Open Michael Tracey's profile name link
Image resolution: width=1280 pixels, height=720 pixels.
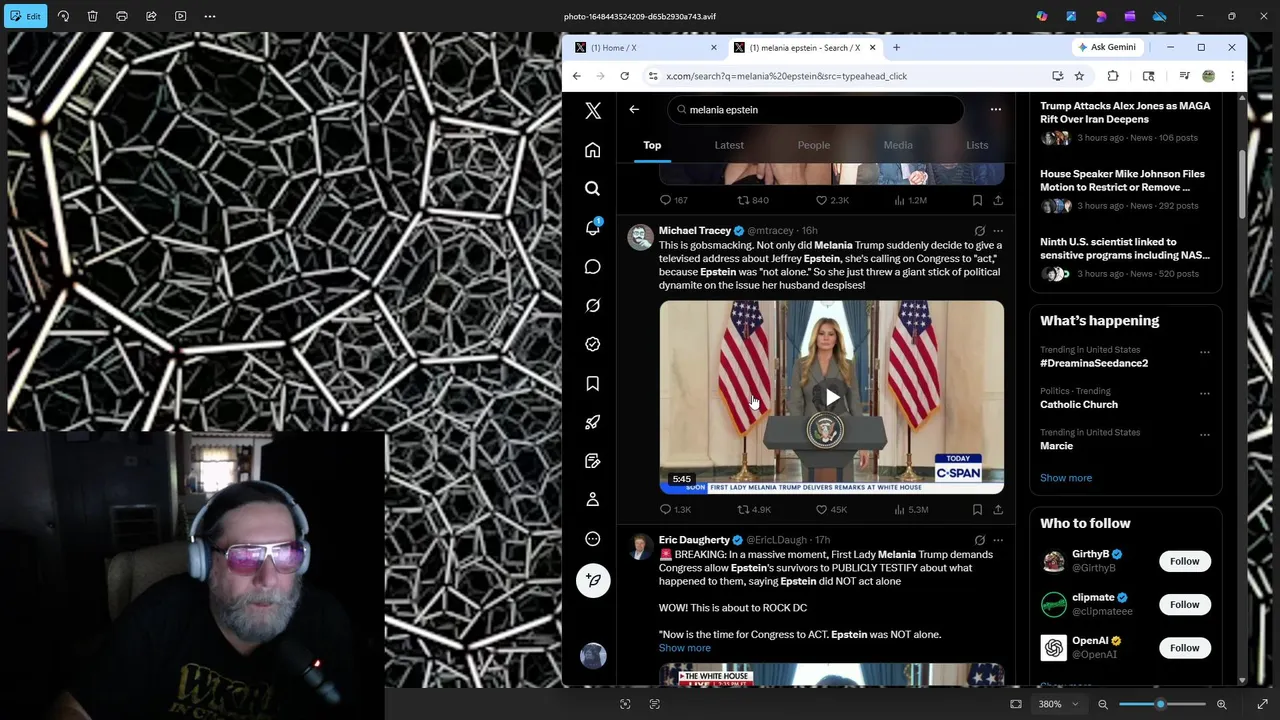point(695,231)
